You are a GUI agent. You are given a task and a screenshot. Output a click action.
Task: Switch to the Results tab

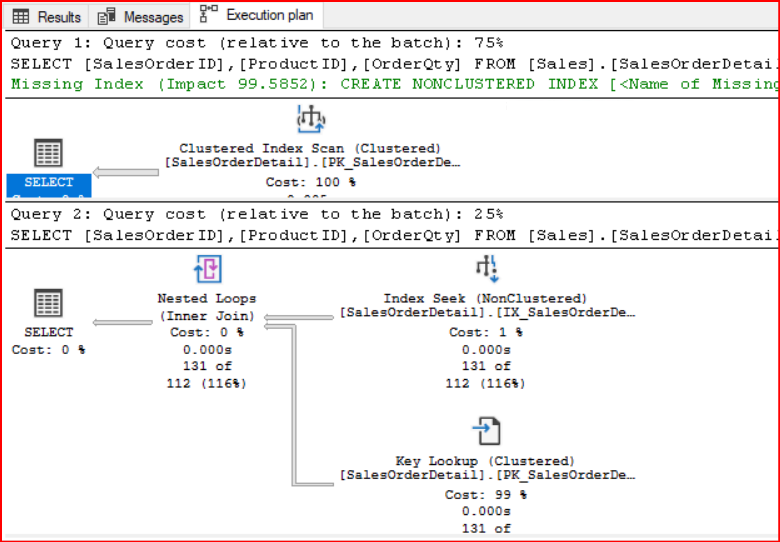(x=47, y=17)
